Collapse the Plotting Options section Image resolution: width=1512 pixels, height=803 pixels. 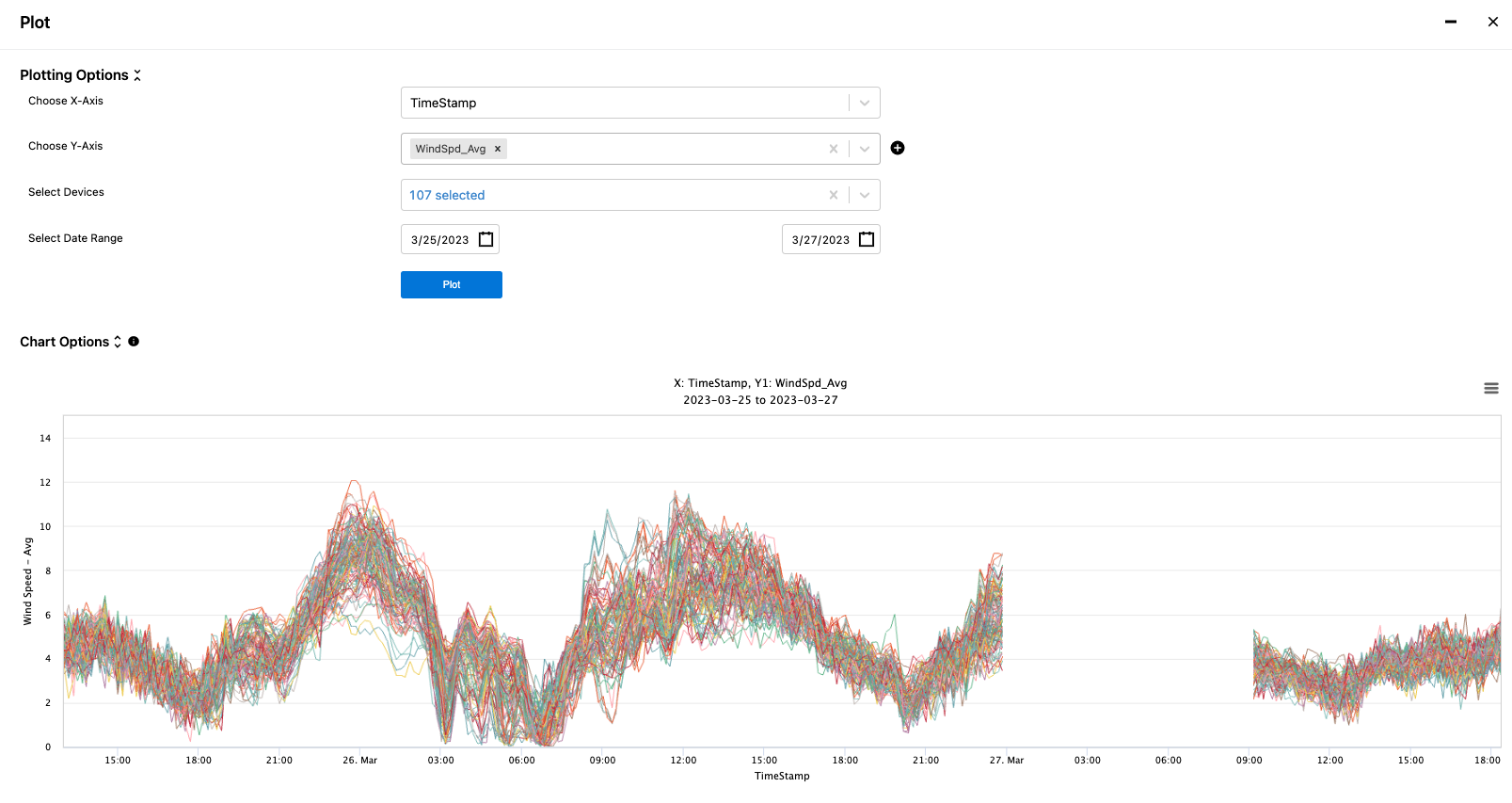click(x=137, y=75)
